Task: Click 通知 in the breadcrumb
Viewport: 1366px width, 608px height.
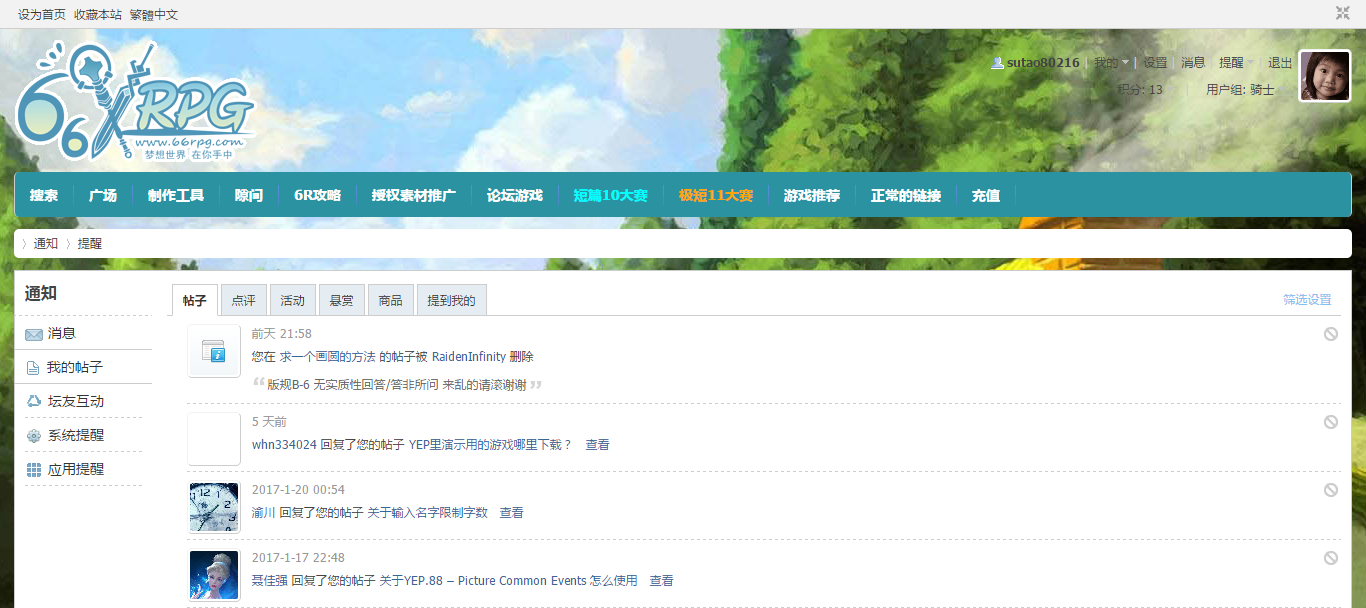Action: coord(46,243)
